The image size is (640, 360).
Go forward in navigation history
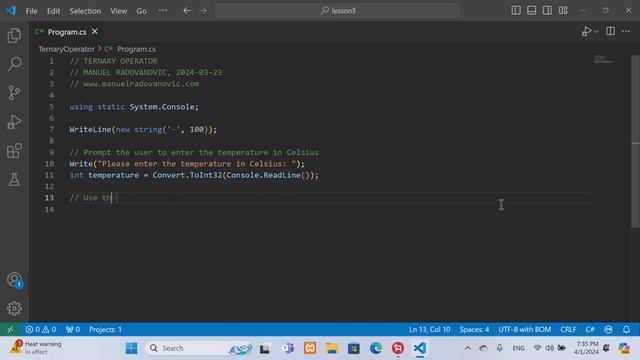coord(203,11)
